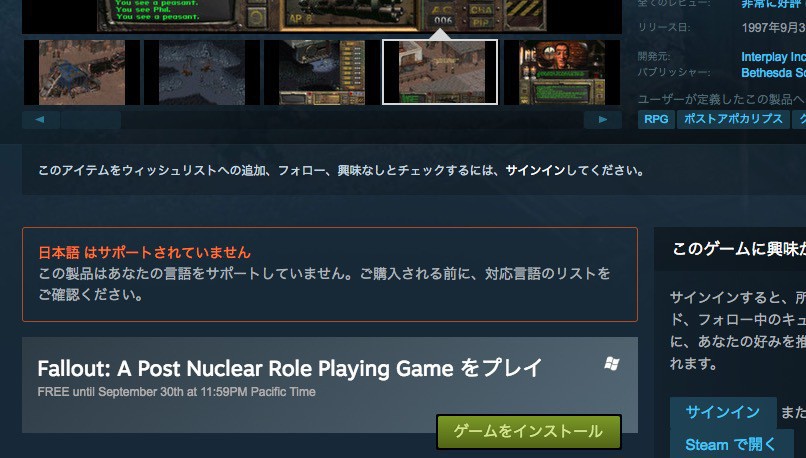Click the main screenshot preview image
Screen dimensions: 806x458
click(322, 16)
